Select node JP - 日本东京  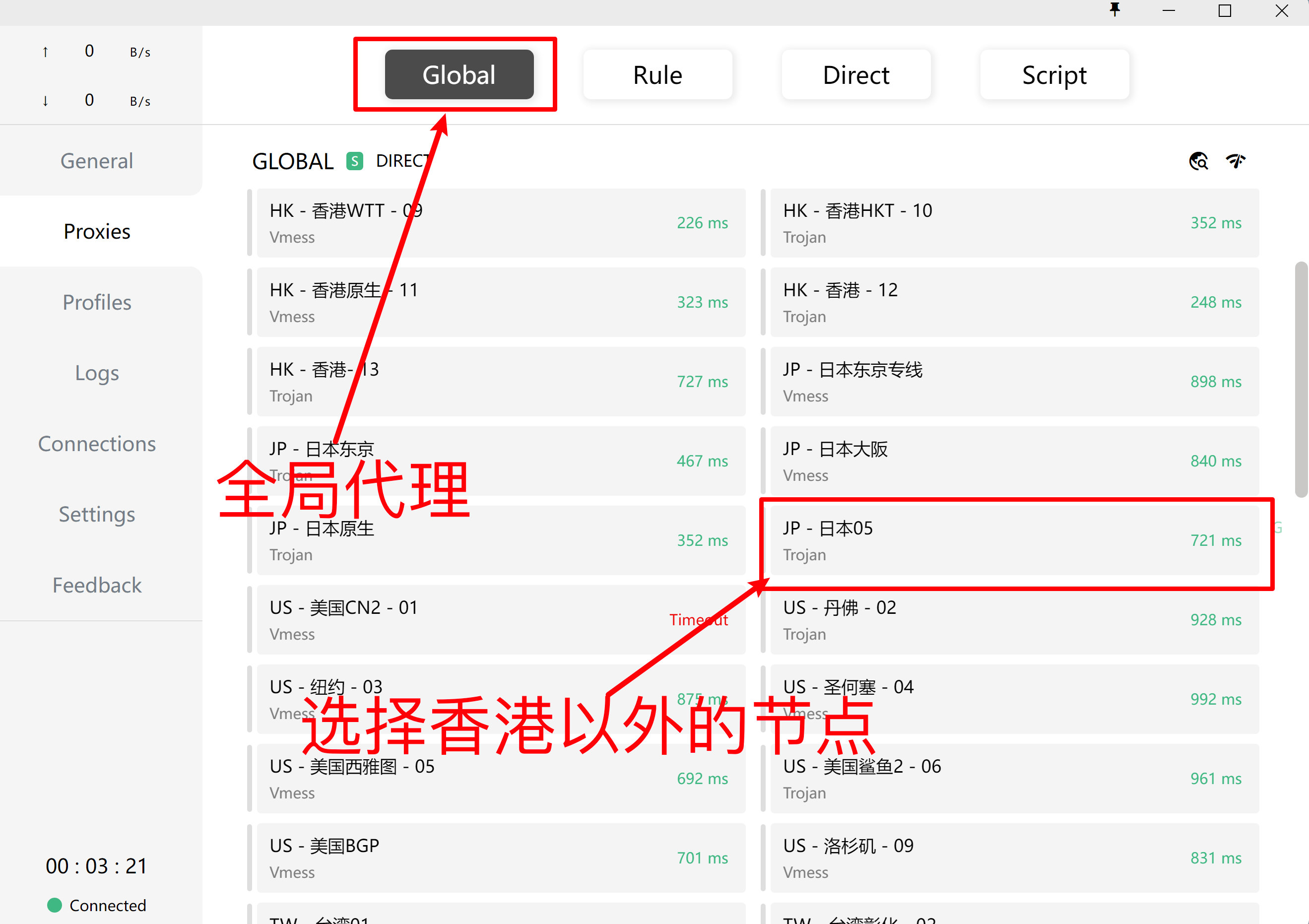[501, 461]
